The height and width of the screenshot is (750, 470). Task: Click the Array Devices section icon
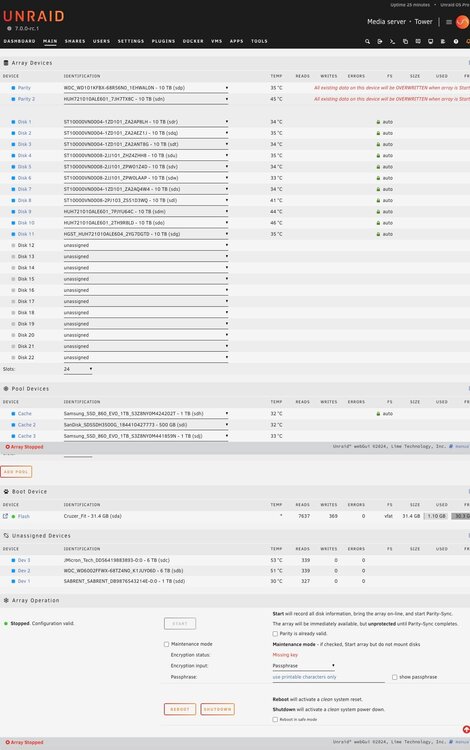[6, 63]
